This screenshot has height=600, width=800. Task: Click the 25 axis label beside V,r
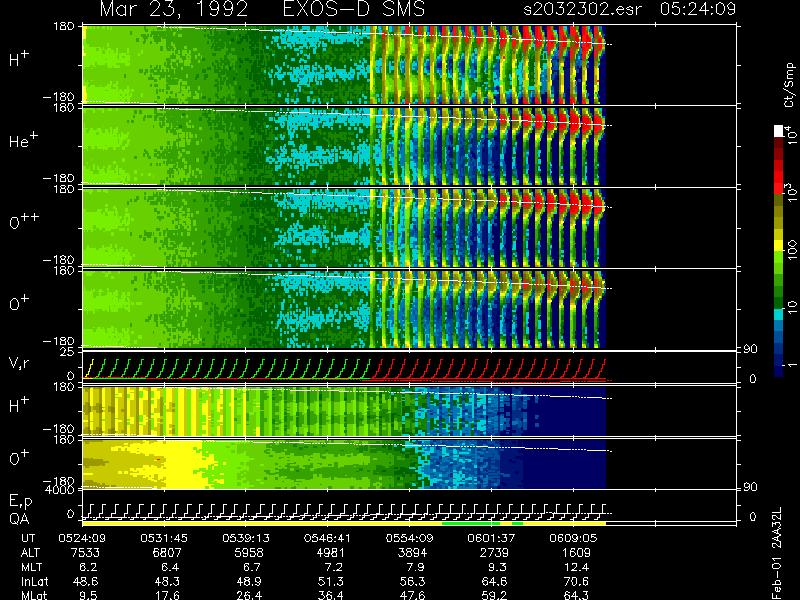(x=69, y=352)
